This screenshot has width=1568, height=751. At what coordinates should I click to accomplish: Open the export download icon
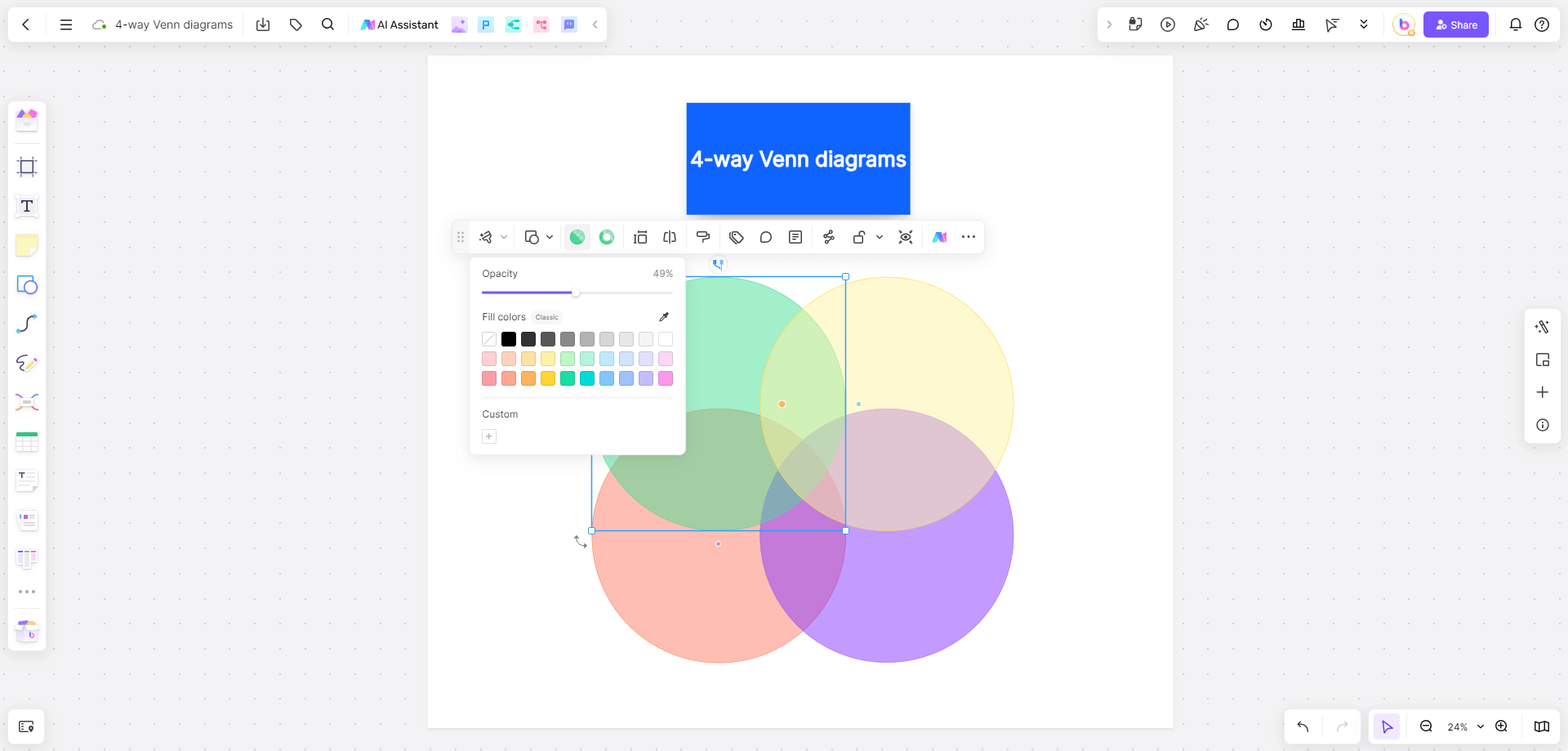(x=263, y=25)
